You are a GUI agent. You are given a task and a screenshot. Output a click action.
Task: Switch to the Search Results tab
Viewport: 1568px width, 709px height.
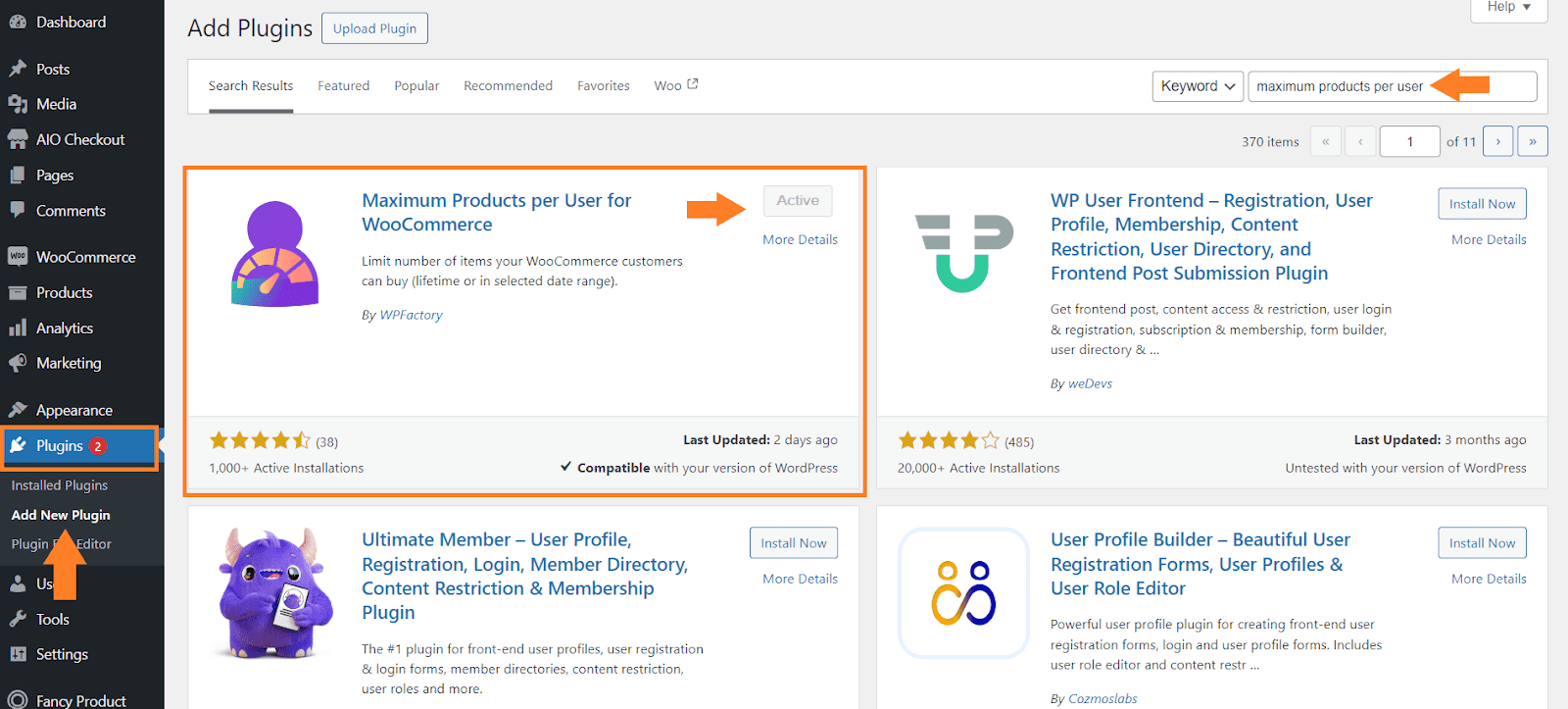[x=251, y=86]
